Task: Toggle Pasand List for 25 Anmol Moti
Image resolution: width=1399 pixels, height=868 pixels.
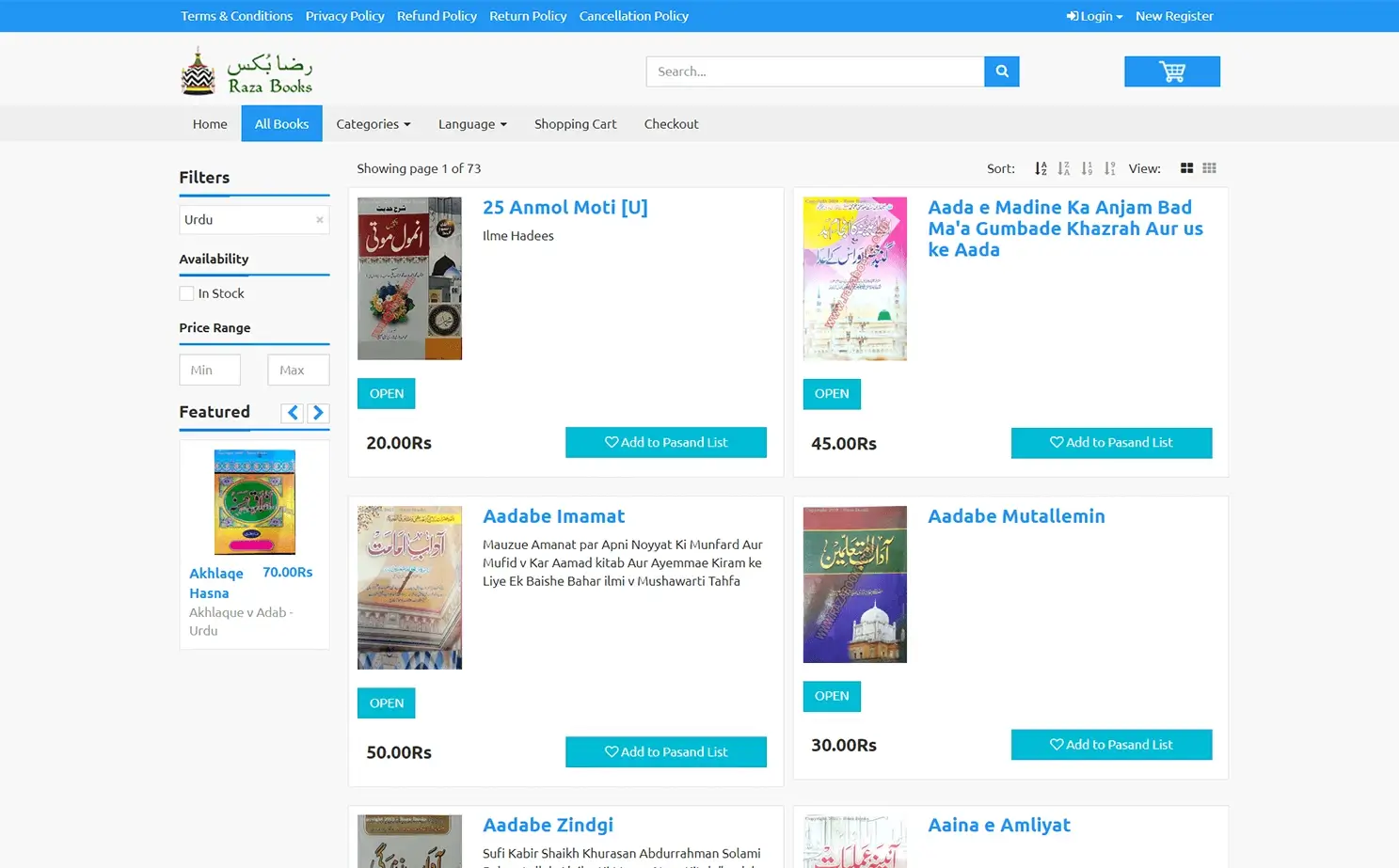Action: click(x=665, y=442)
